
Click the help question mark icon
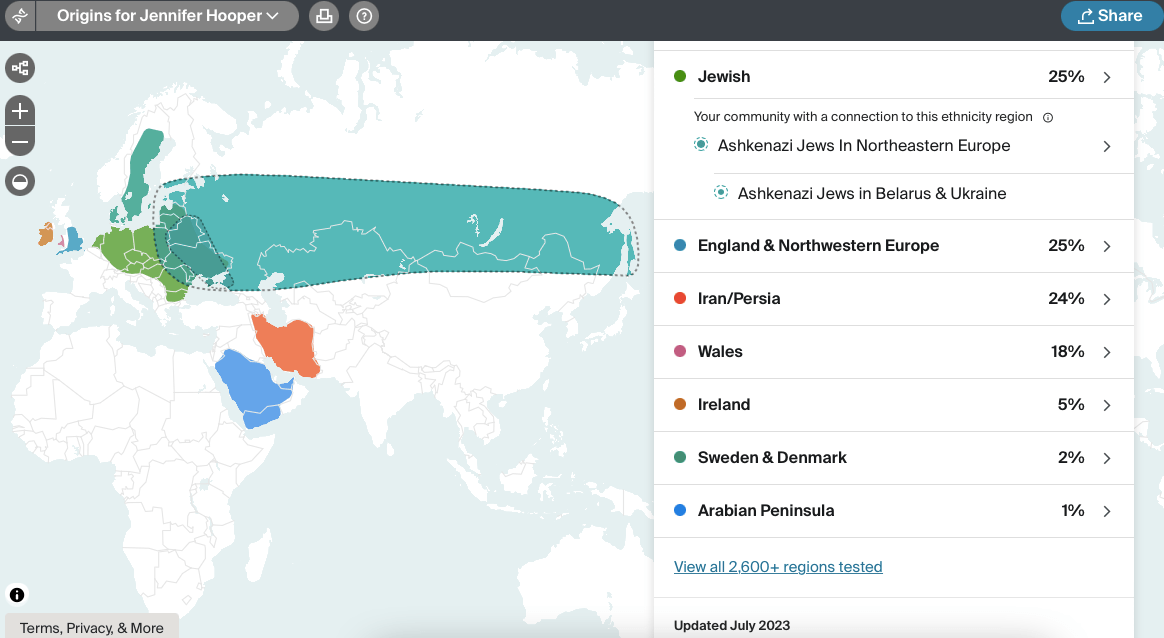pyautogui.click(x=363, y=16)
